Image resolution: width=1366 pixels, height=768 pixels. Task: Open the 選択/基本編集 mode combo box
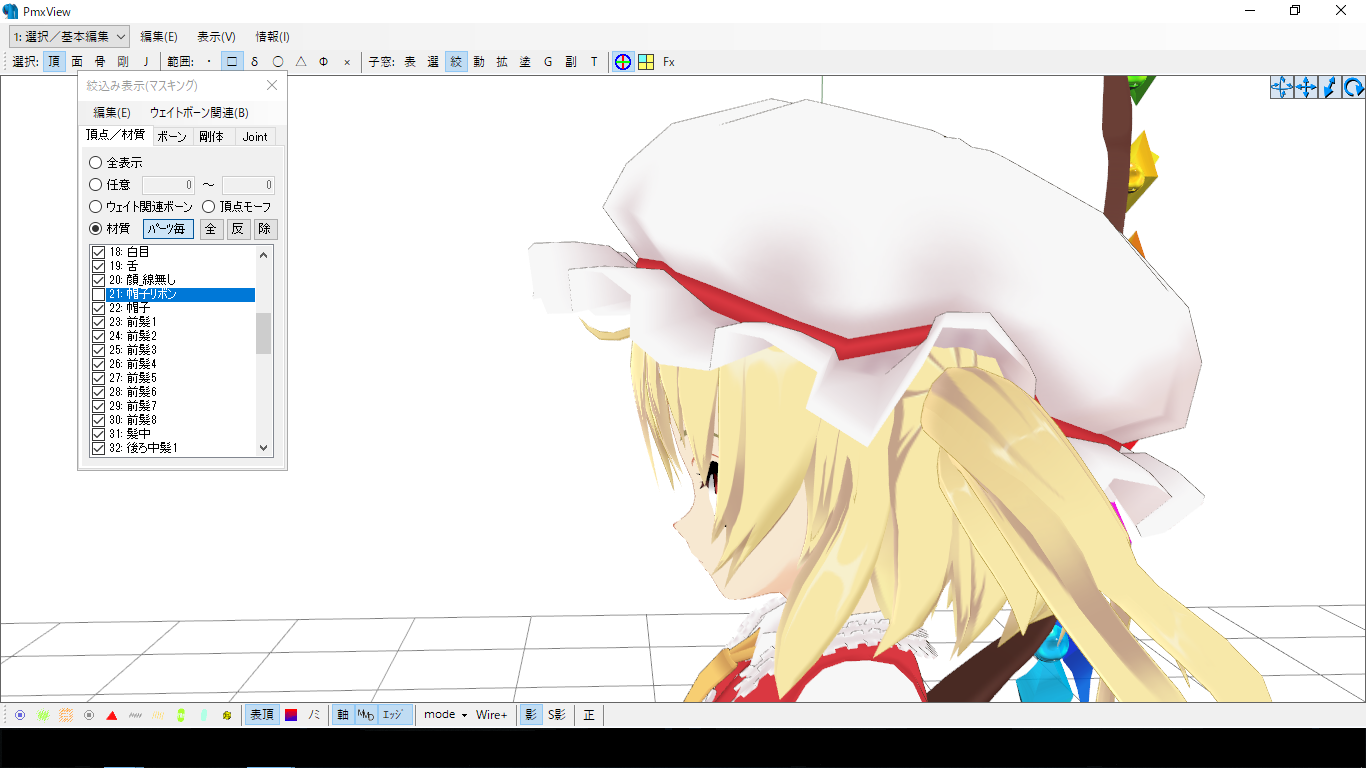69,36
